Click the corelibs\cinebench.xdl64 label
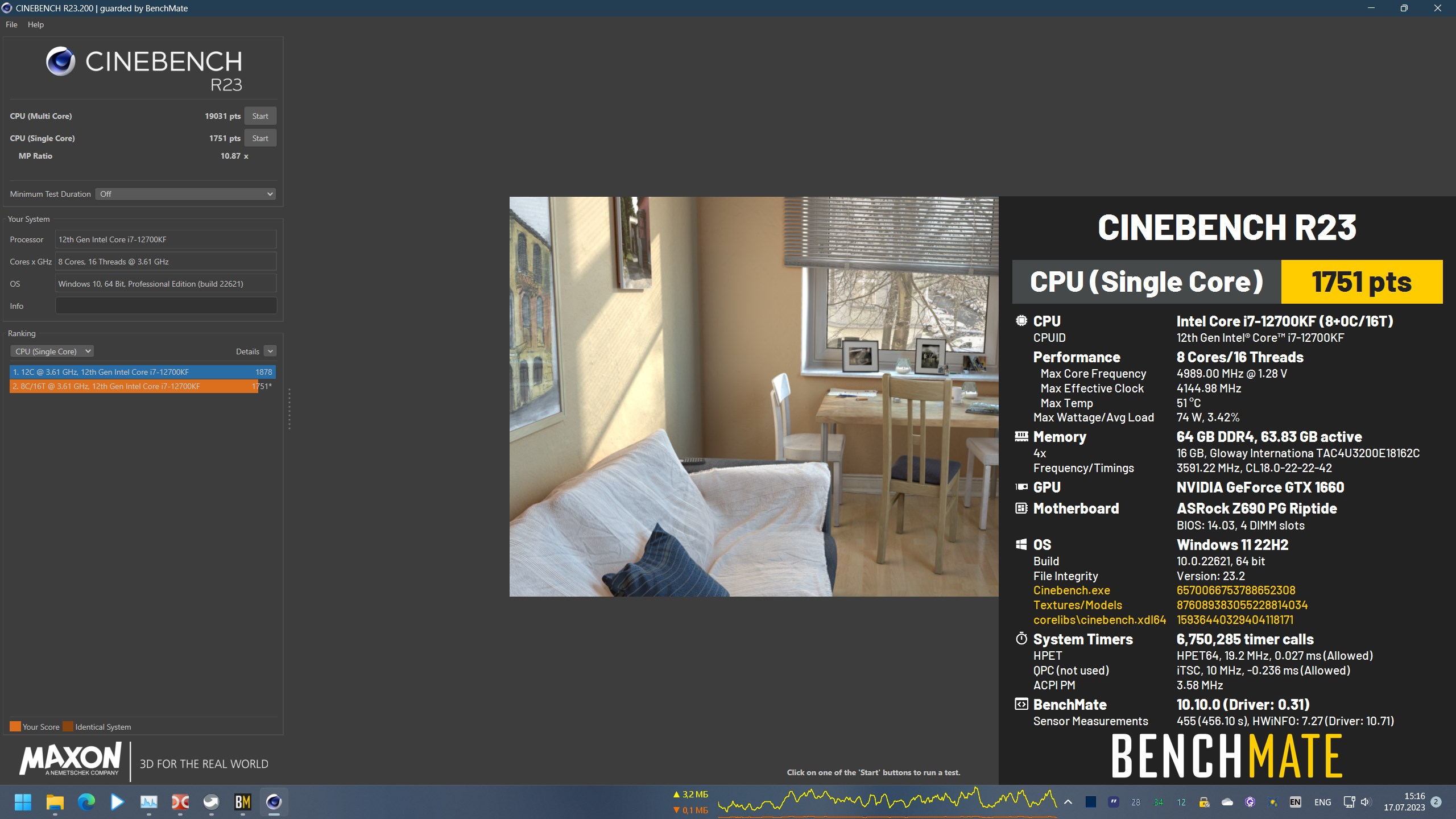The width and height of the screenshot is (1456, 819). (x=1099, y=620)
